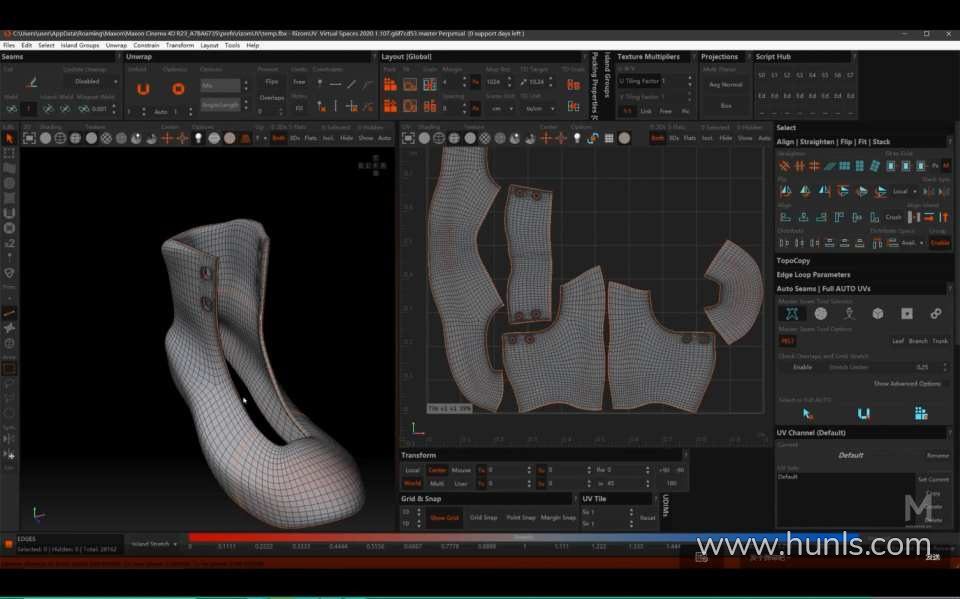Image resolution: width=960 pixels, height=599 pixels.
Task: Enable Check Overlaps and Limit Stretch
Action: click(802, 367)
